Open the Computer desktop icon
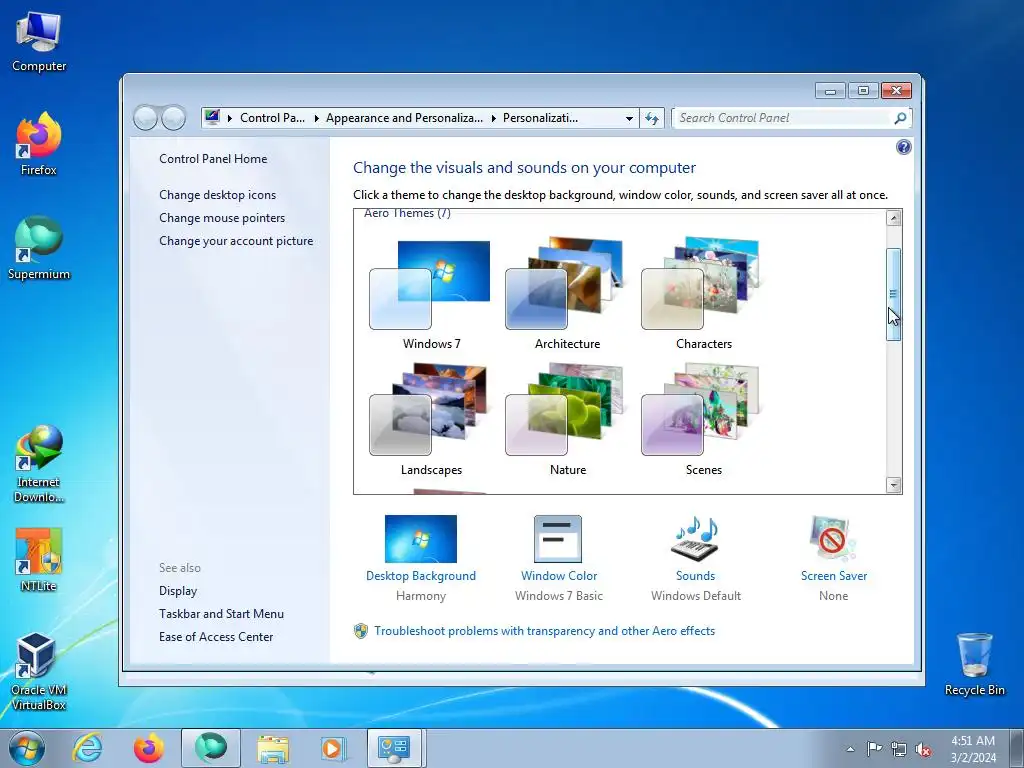The width and height of the screenshot is (1024, 768). [x=39, y=42]
